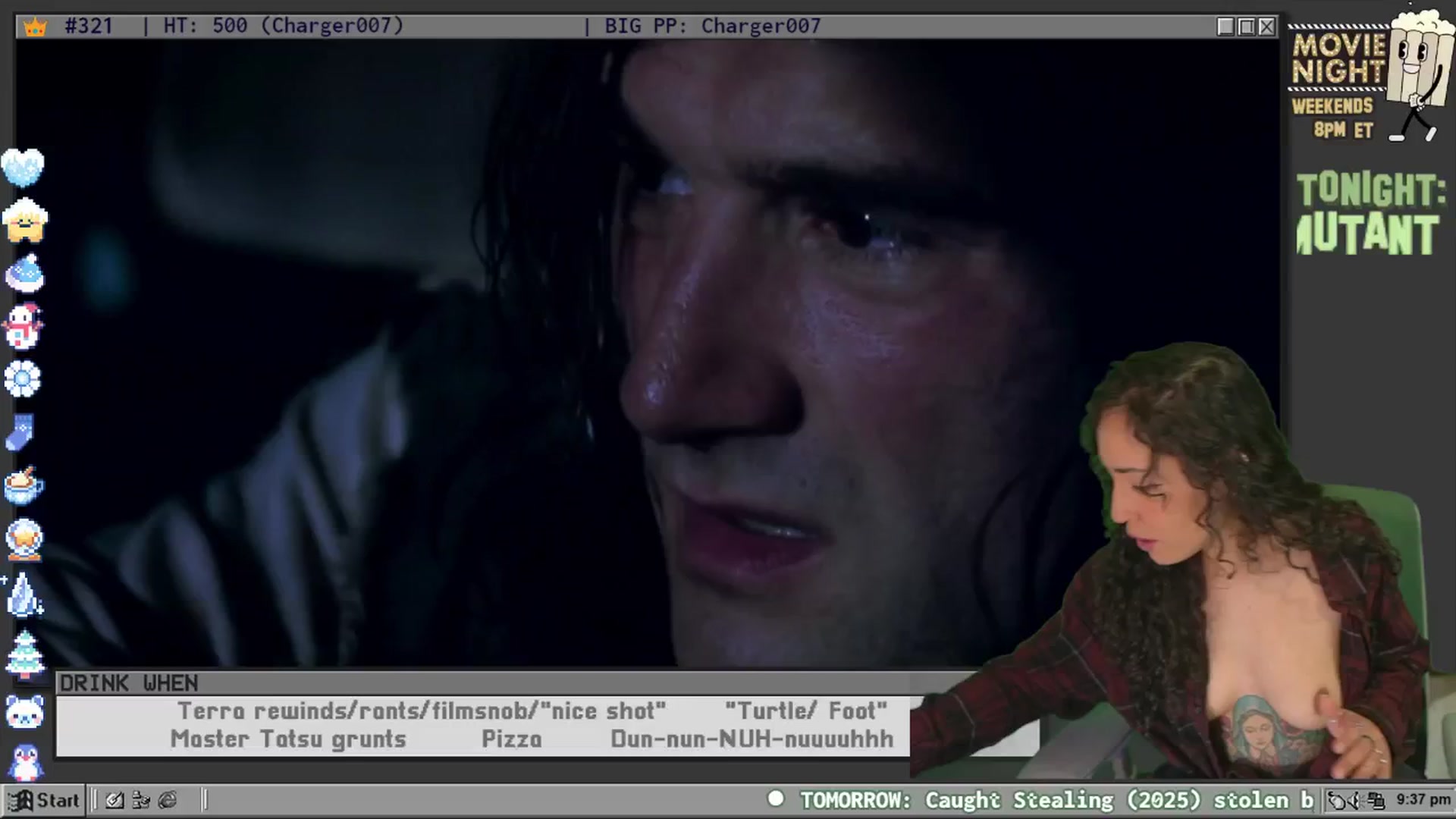
Task: Click the ice crystal shard icon
Action: point(24,594)
